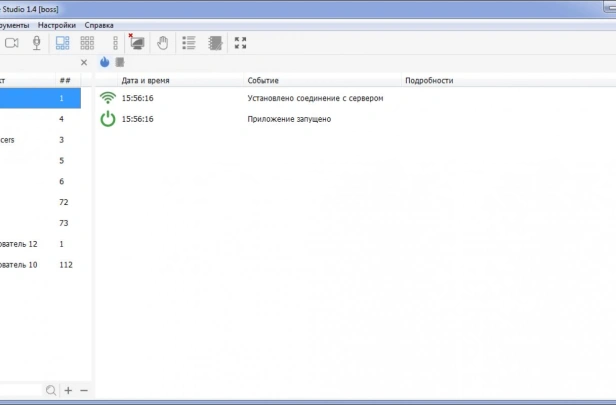Image resolution: width=616 pixels, height=405 pixels.
Task: Close the side panel with X
Action: [84, 62]
